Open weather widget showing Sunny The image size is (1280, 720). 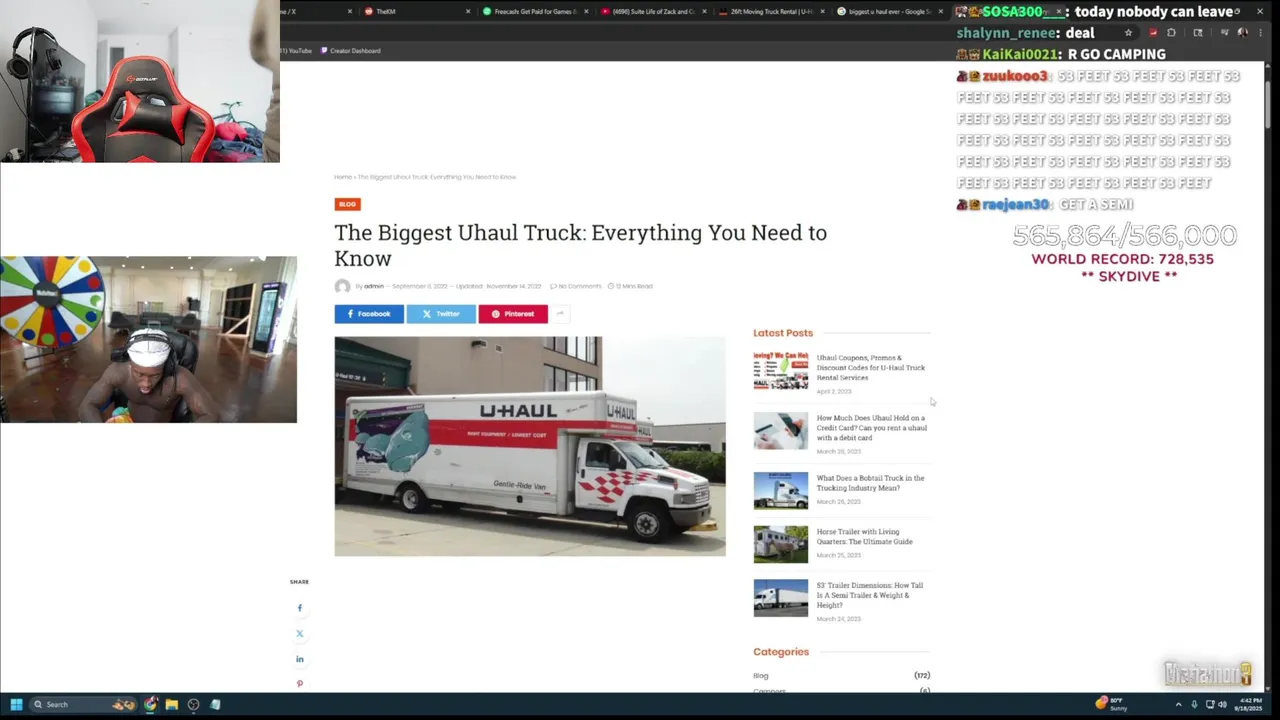coord(1112,704)
